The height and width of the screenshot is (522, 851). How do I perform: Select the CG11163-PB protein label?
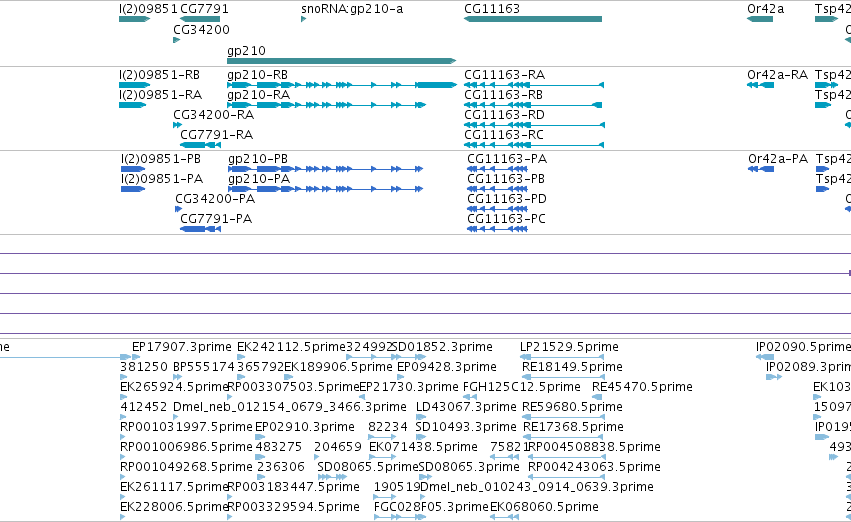(506, 179)
